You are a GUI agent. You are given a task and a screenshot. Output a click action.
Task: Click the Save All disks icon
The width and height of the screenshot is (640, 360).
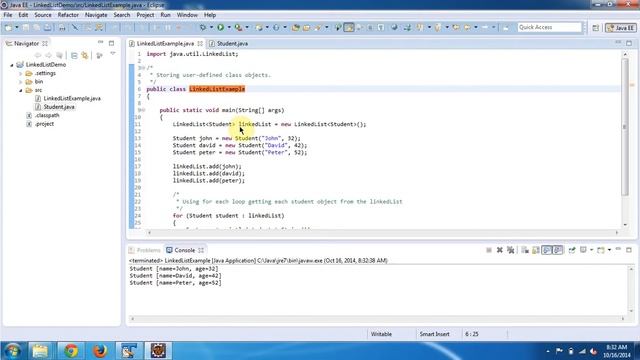pos(36,27)
